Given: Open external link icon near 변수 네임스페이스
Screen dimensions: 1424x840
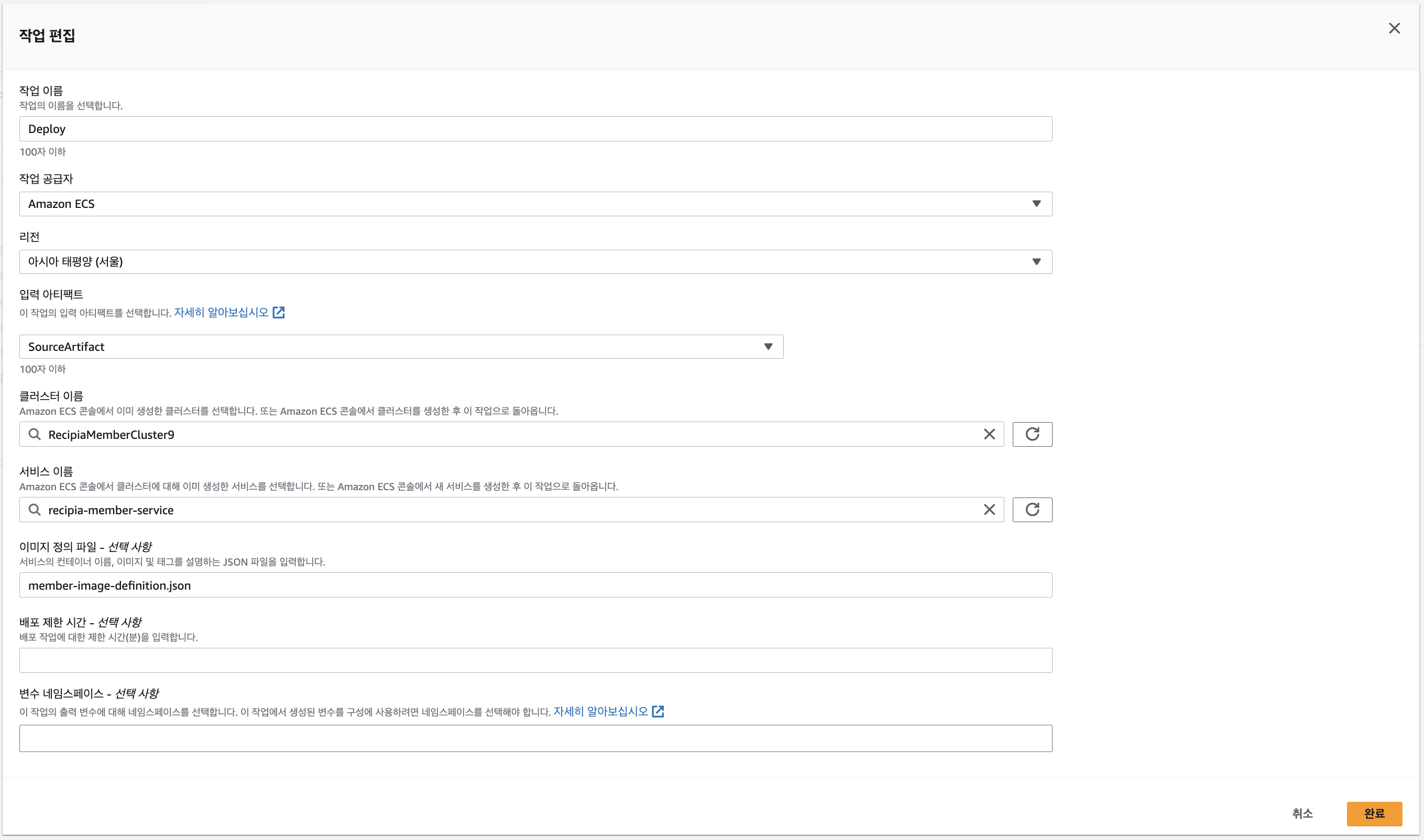Looking at the screenshot, I should coord(658,712).
